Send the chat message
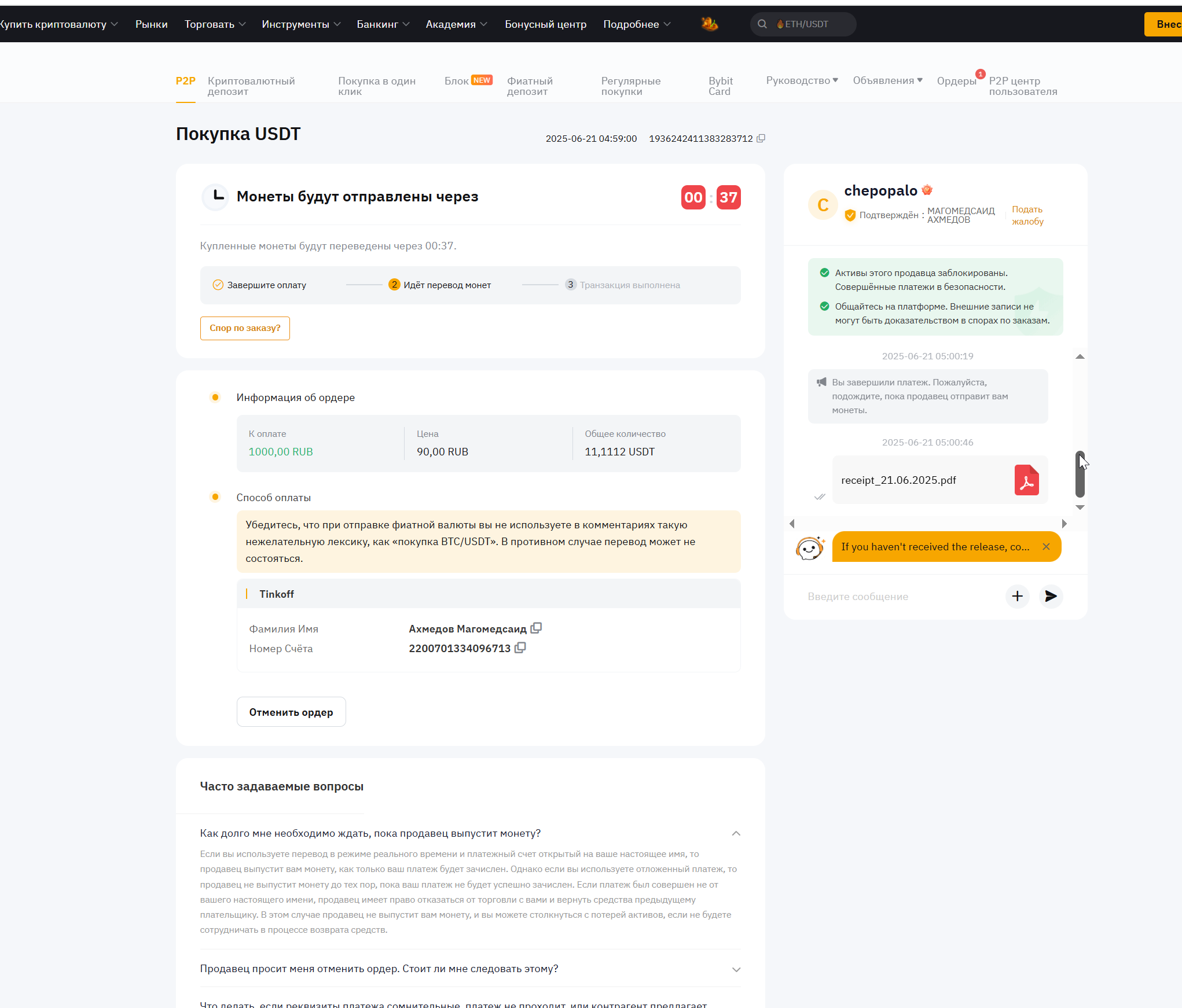Viewport: 1182px width, 1008px height. pos(1051,596)
